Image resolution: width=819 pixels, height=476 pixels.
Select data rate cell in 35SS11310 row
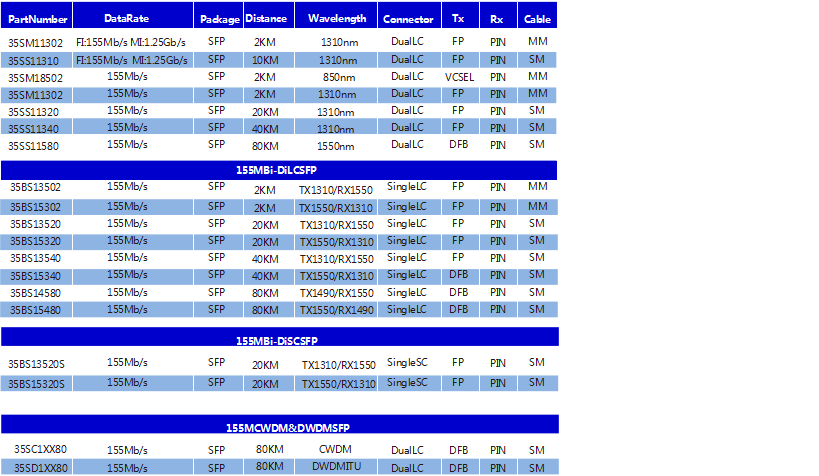pos(132,60)
